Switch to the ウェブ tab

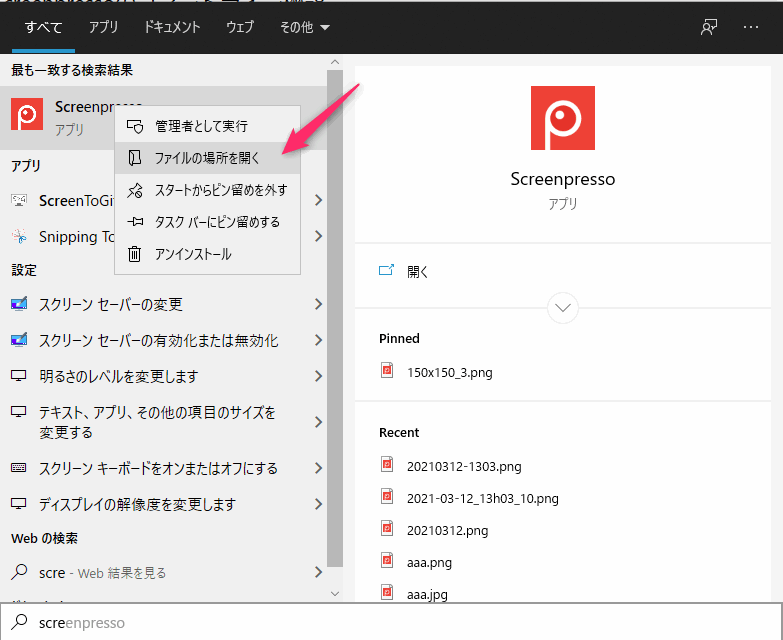[240, 27]
